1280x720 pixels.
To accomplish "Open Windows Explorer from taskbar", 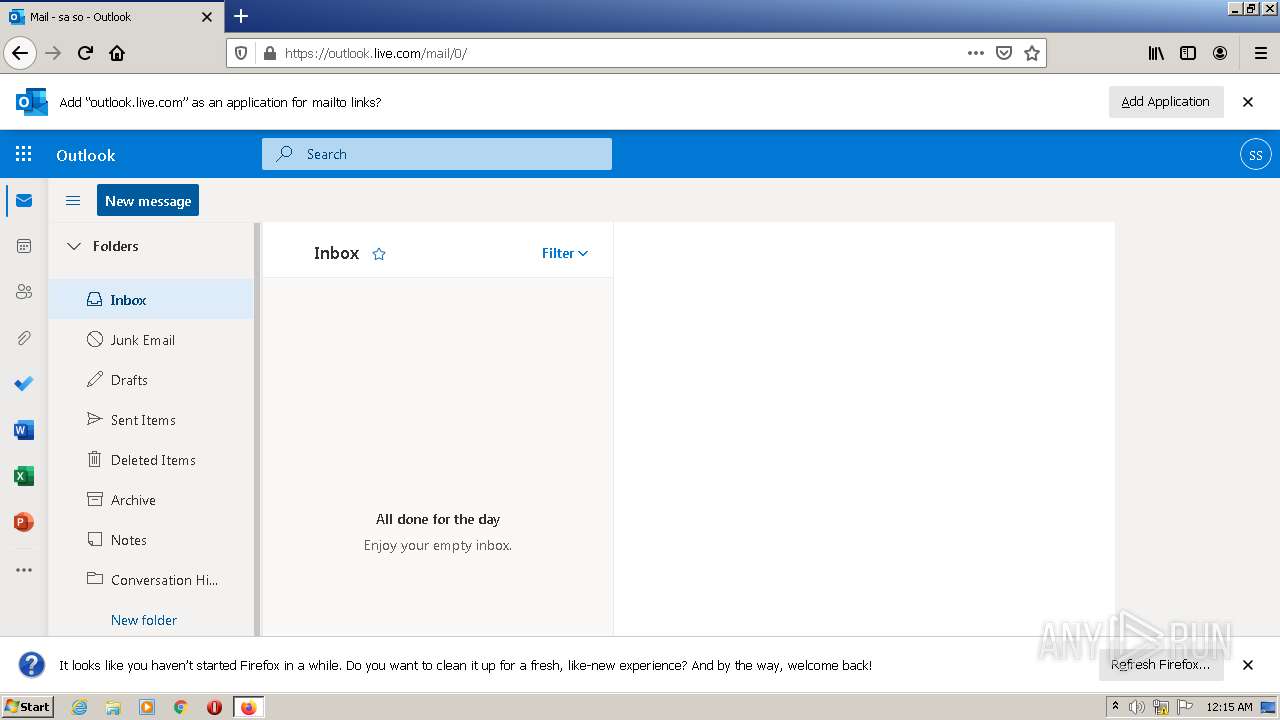I will 113,707.
